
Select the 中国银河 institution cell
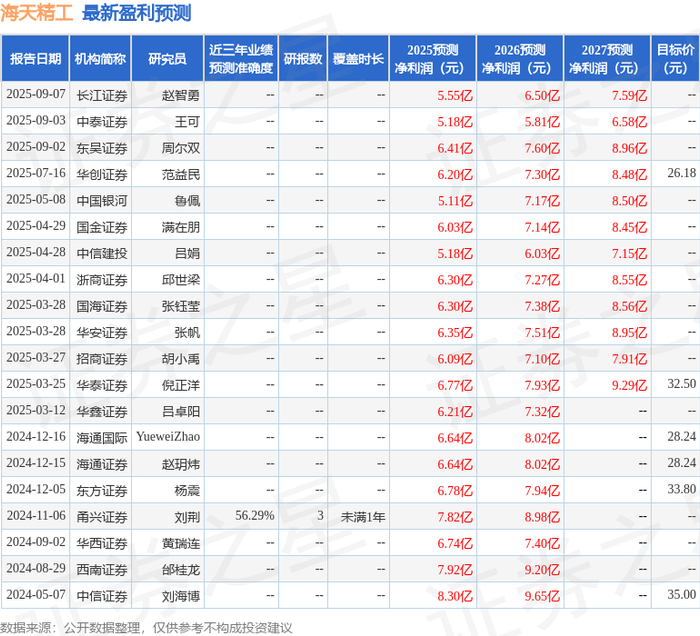point(102,200)
